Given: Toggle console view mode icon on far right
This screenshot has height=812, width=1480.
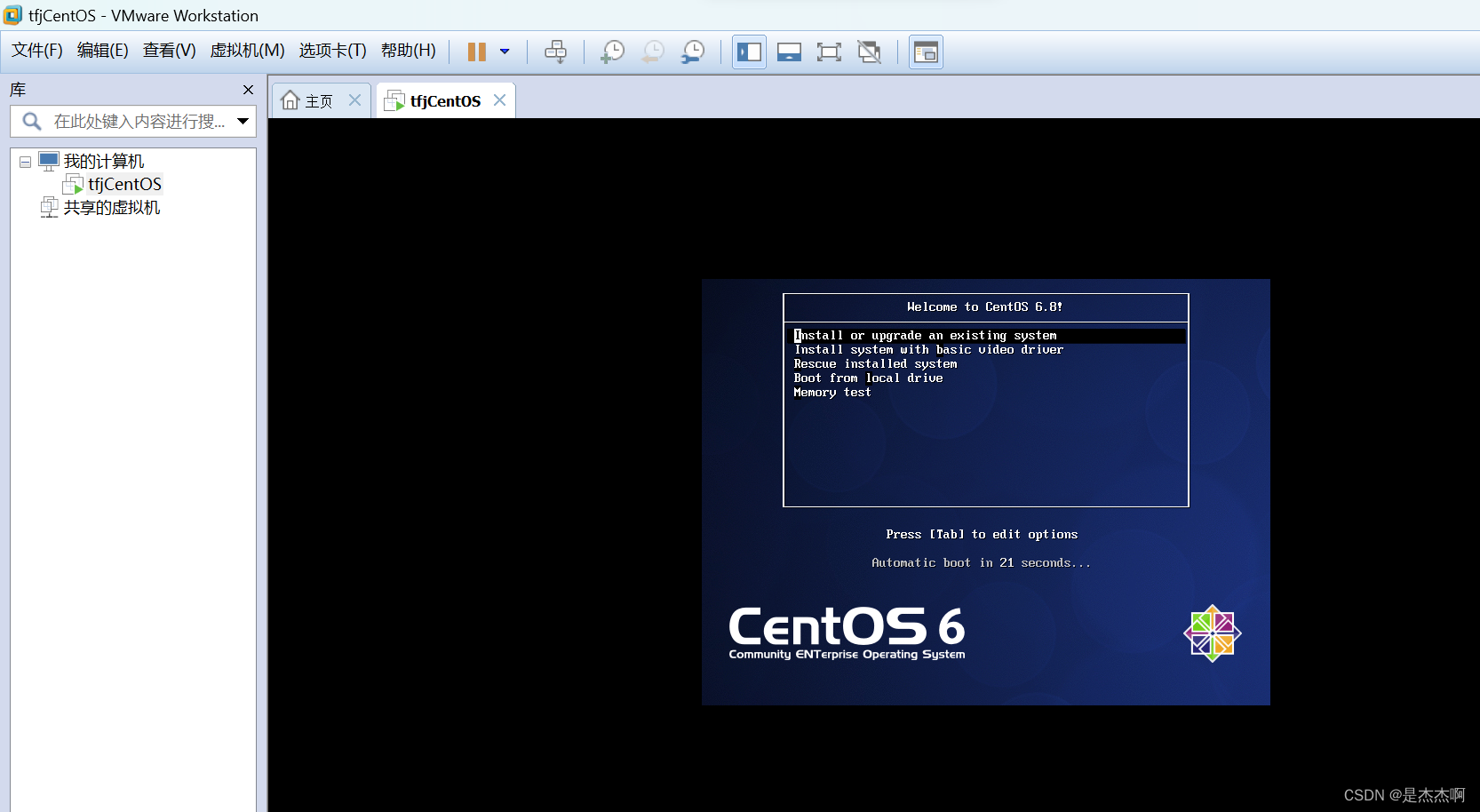Looking at the screenshot, I should [x=925, y=52].
